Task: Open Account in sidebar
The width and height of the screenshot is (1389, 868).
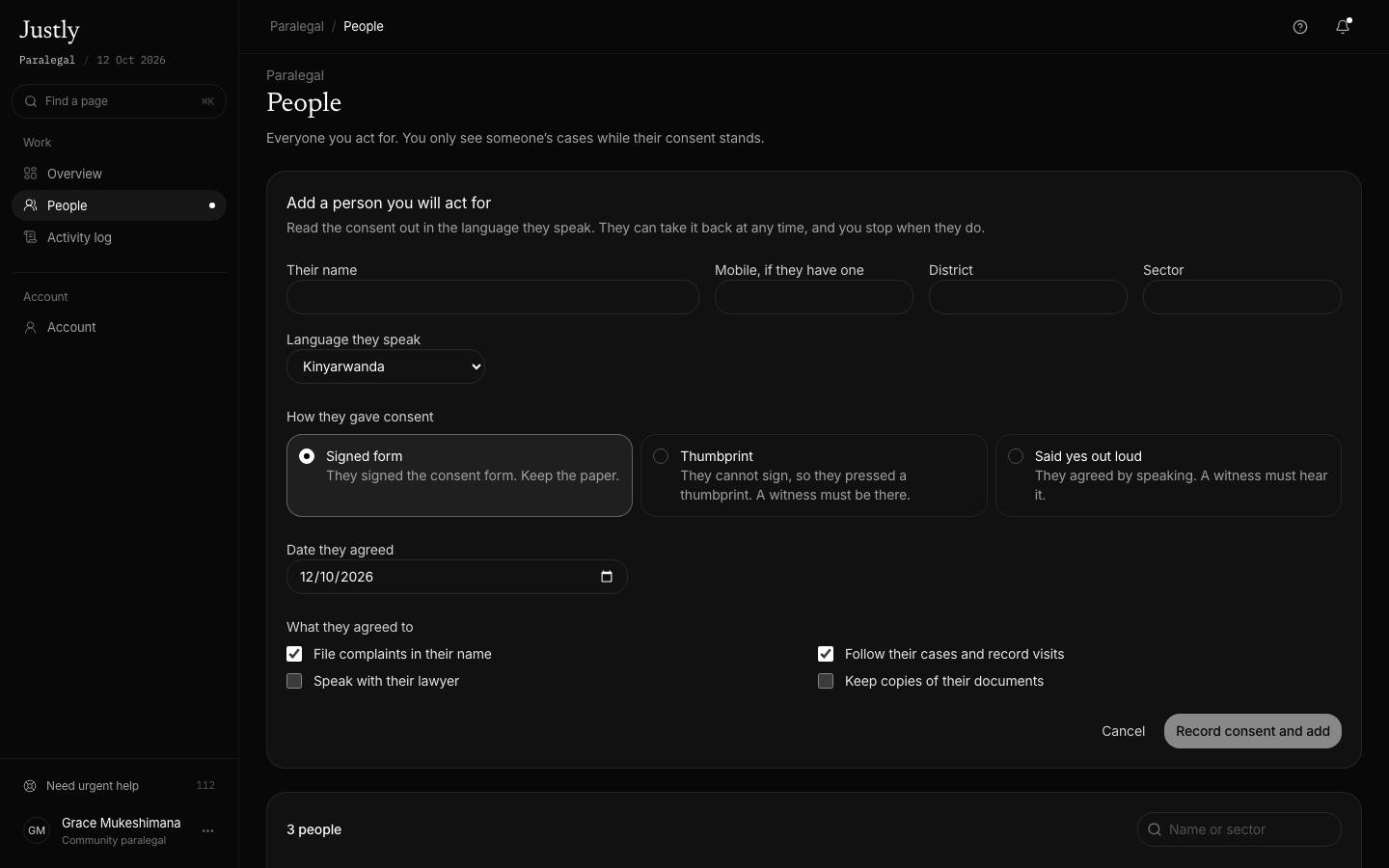Action: [119, 327]
